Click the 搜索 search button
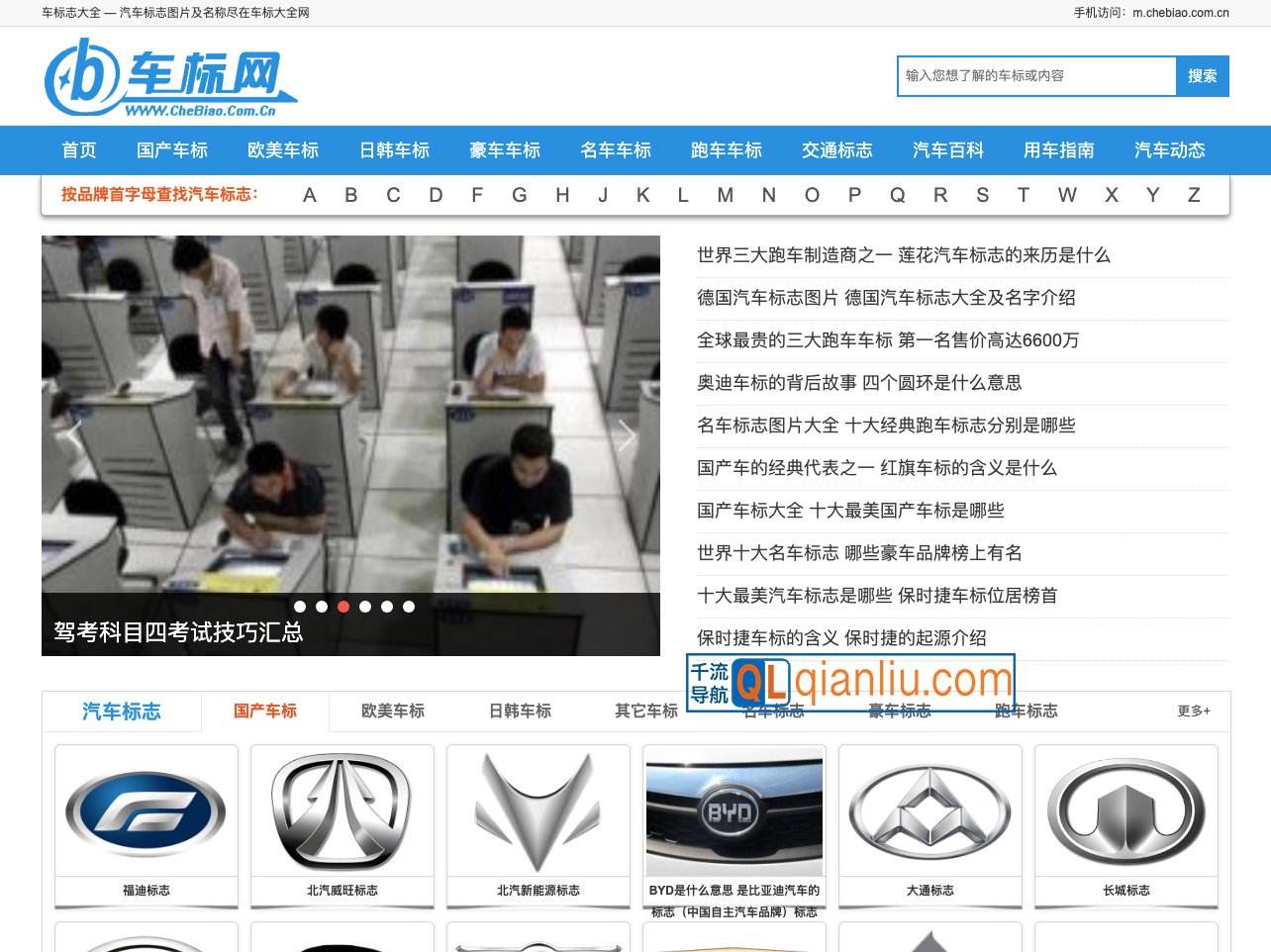The height and width of the screenshot is (952, 1271). 1202,75
